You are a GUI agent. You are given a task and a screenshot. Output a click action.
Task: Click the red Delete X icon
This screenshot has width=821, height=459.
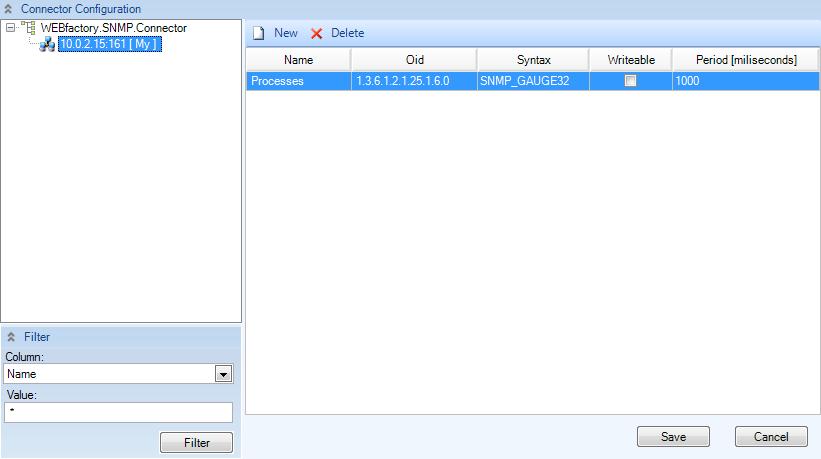click(x=317, y=33)
